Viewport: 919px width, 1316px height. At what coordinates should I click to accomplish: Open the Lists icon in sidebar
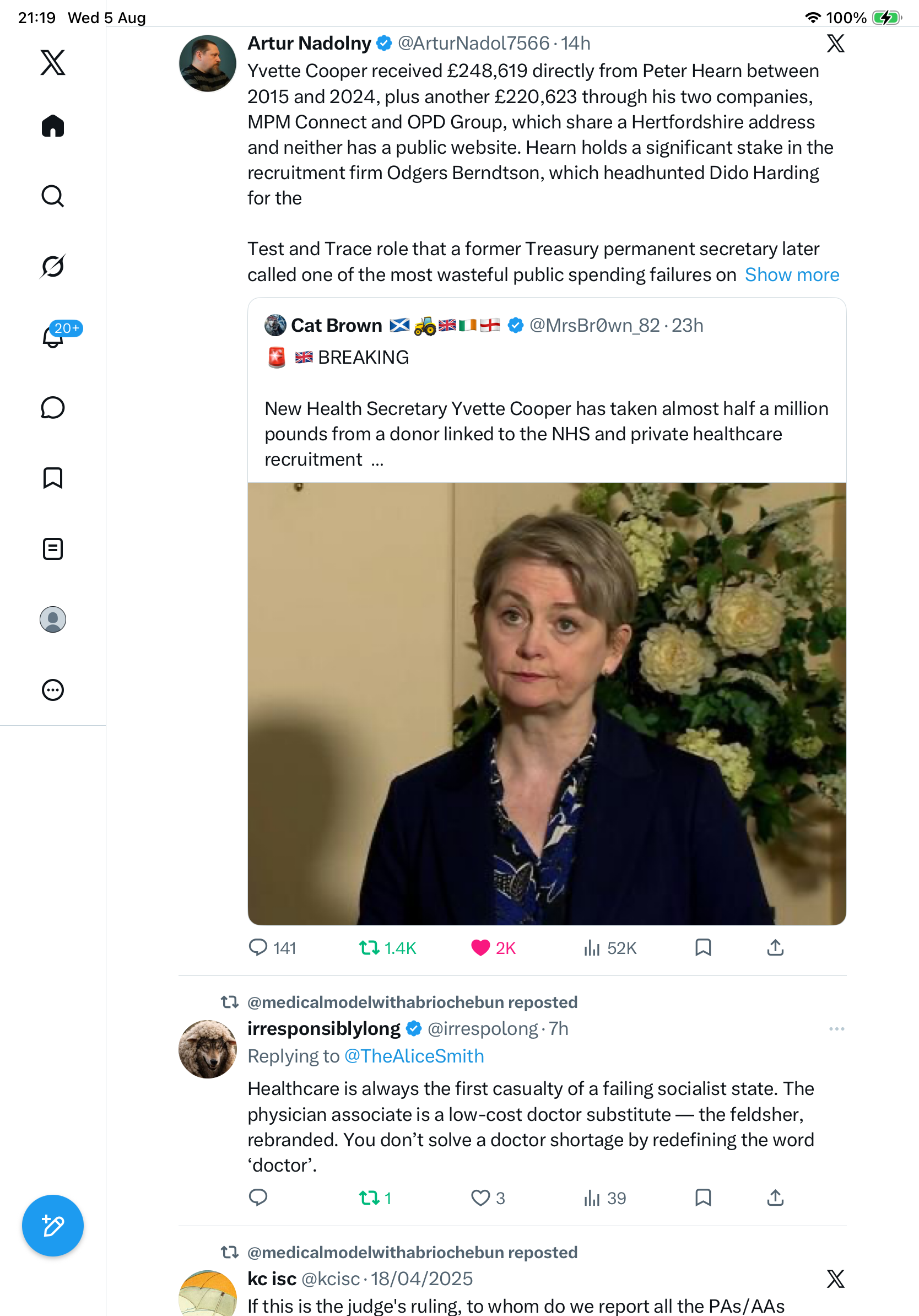(x=53, y=548)
